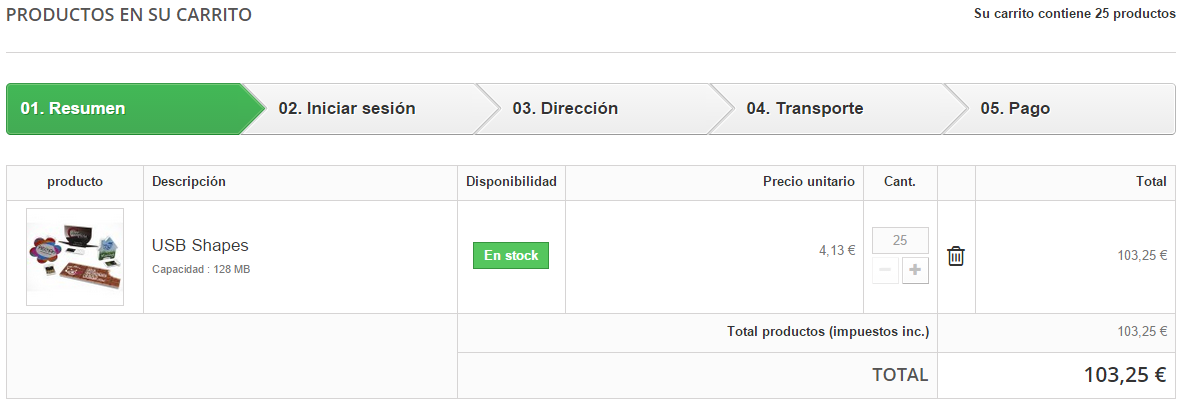Open the USB Shapes product link

pos(200,245)
